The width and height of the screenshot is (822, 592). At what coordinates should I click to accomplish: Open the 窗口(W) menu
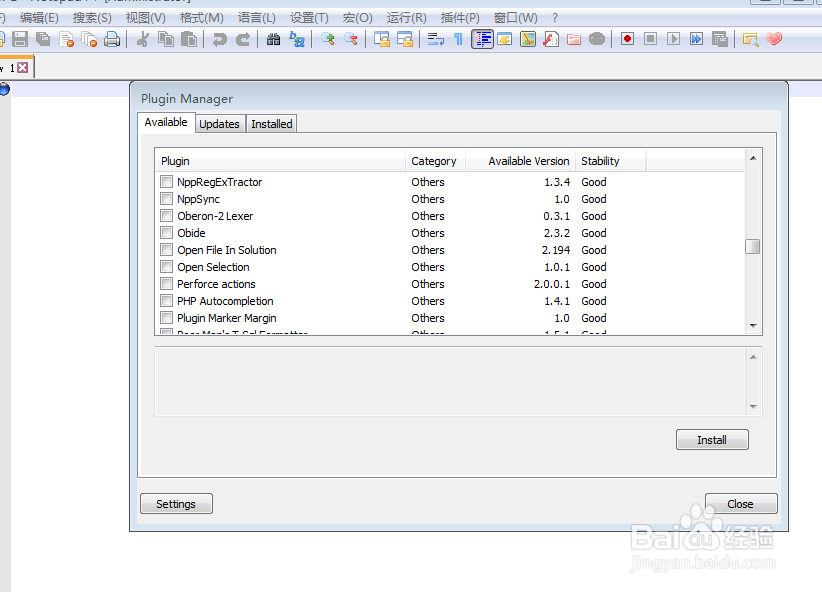pyautogui.click(x=515, y=18)
